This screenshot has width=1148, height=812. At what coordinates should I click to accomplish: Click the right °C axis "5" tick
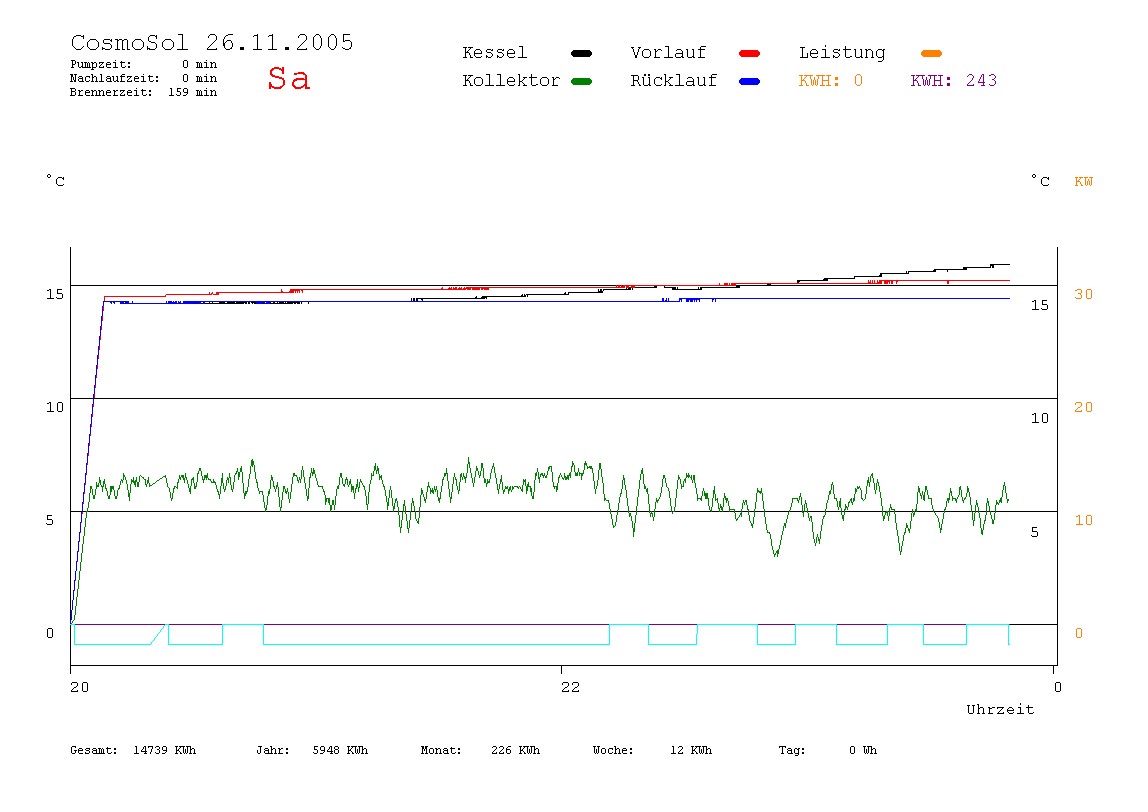click(1035, 532)
